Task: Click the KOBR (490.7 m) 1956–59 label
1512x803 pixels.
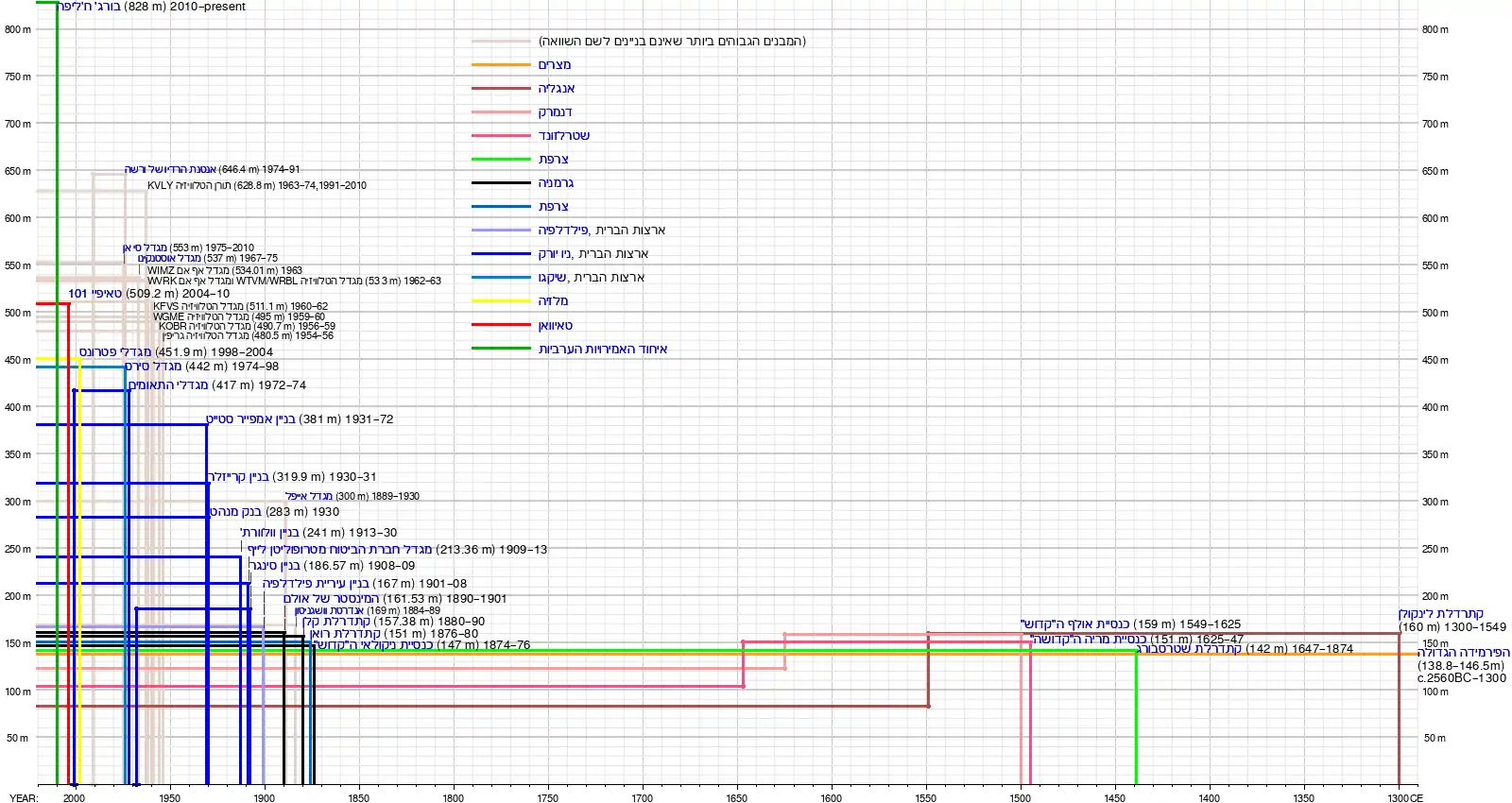Action: click(247, 326)
